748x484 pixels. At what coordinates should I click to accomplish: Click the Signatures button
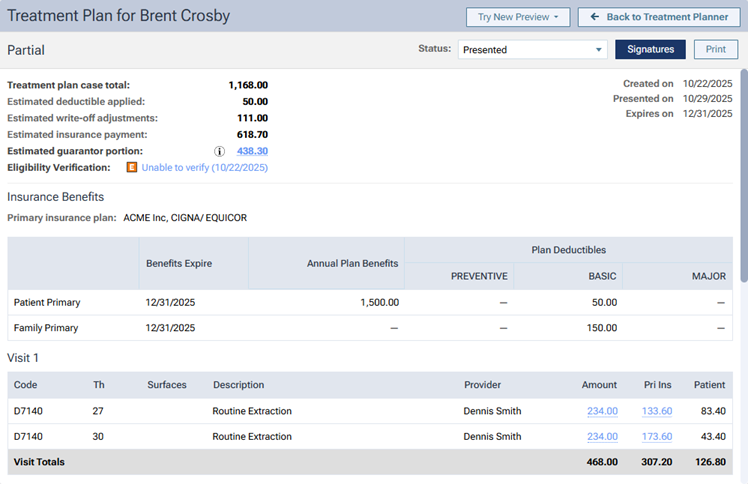click(x=650, y=49)
